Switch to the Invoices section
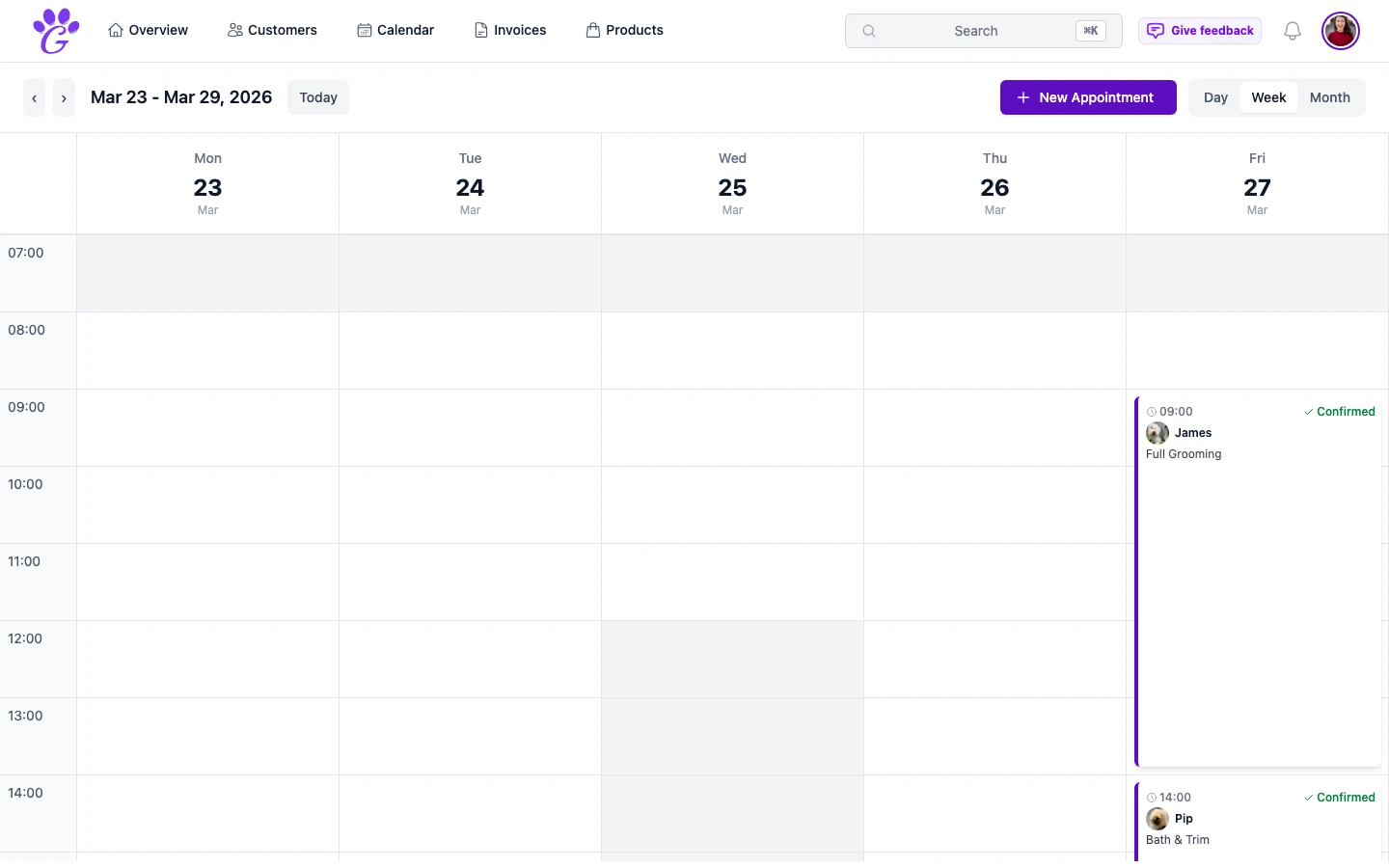1389x868 pixels. click(x=520, y=30)
